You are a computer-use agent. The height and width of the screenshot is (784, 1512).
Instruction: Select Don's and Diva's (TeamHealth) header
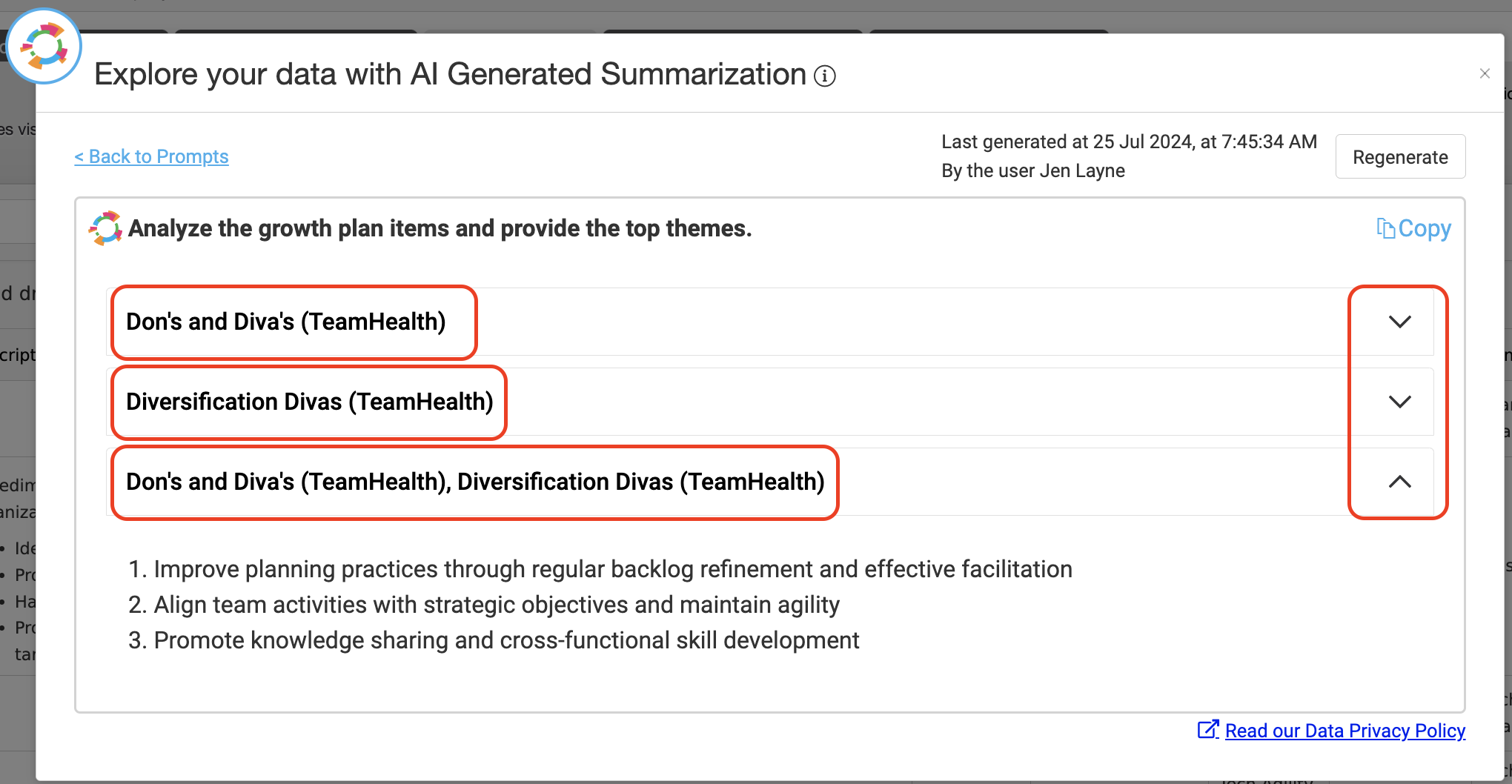coord(286,322)
